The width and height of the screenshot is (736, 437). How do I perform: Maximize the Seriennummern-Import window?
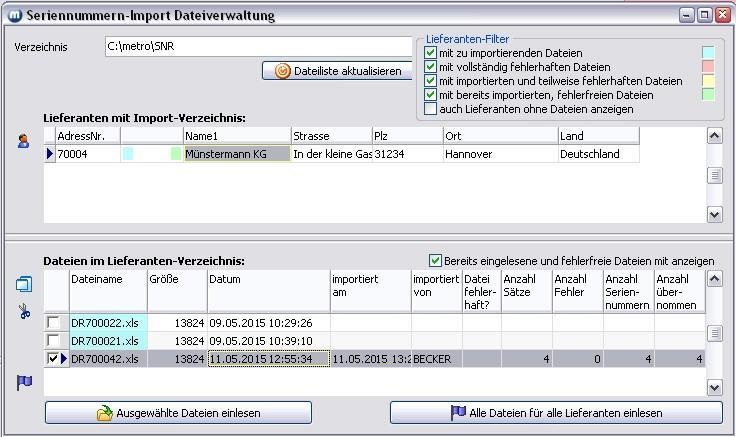(x=704, y=15)
